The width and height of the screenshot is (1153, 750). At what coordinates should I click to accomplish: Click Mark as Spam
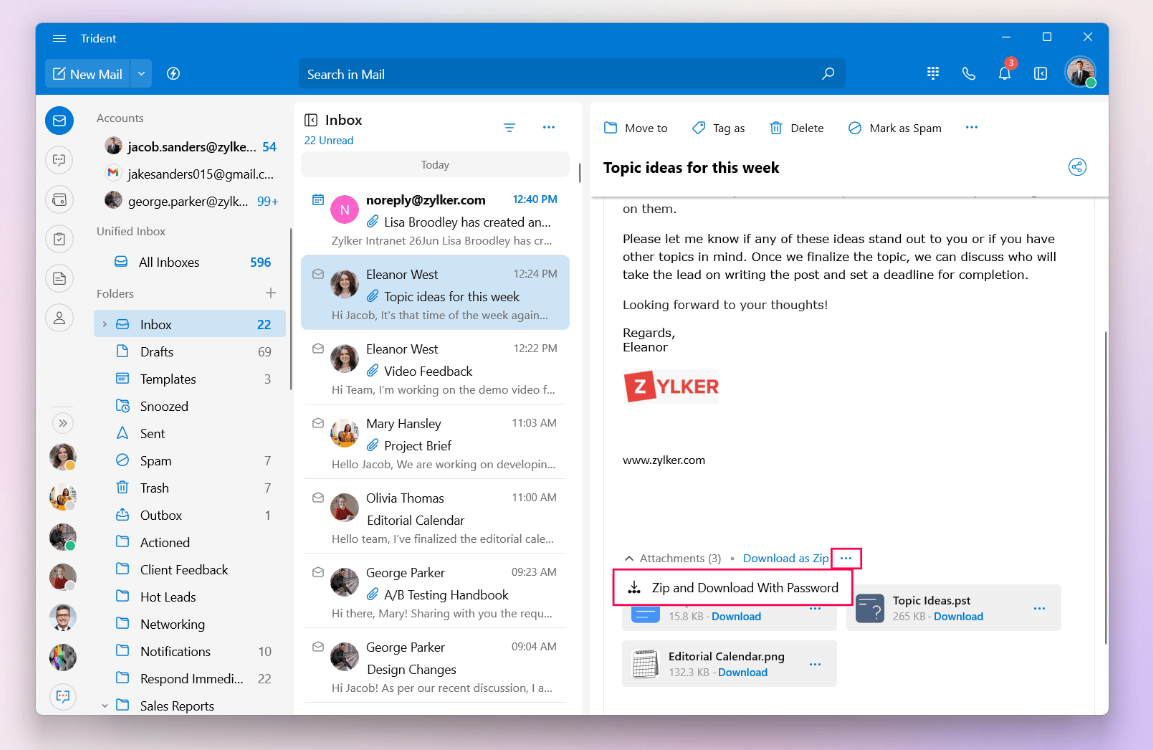894,128
